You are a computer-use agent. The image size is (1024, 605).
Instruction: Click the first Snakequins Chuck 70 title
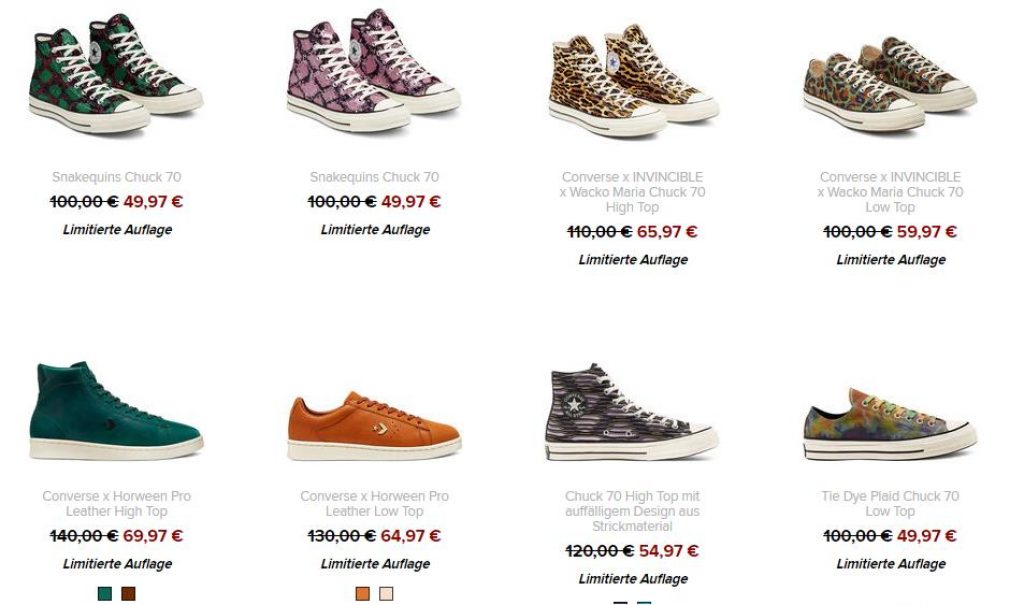[x=117, y=177]
